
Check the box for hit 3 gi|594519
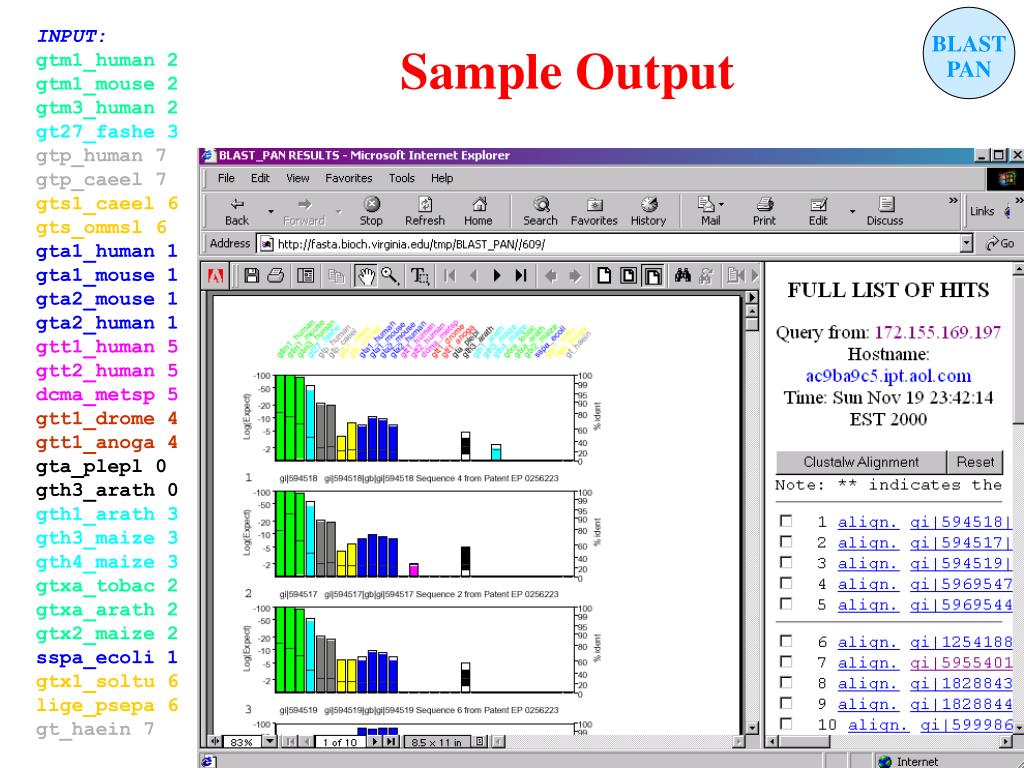tap(786, 563)
